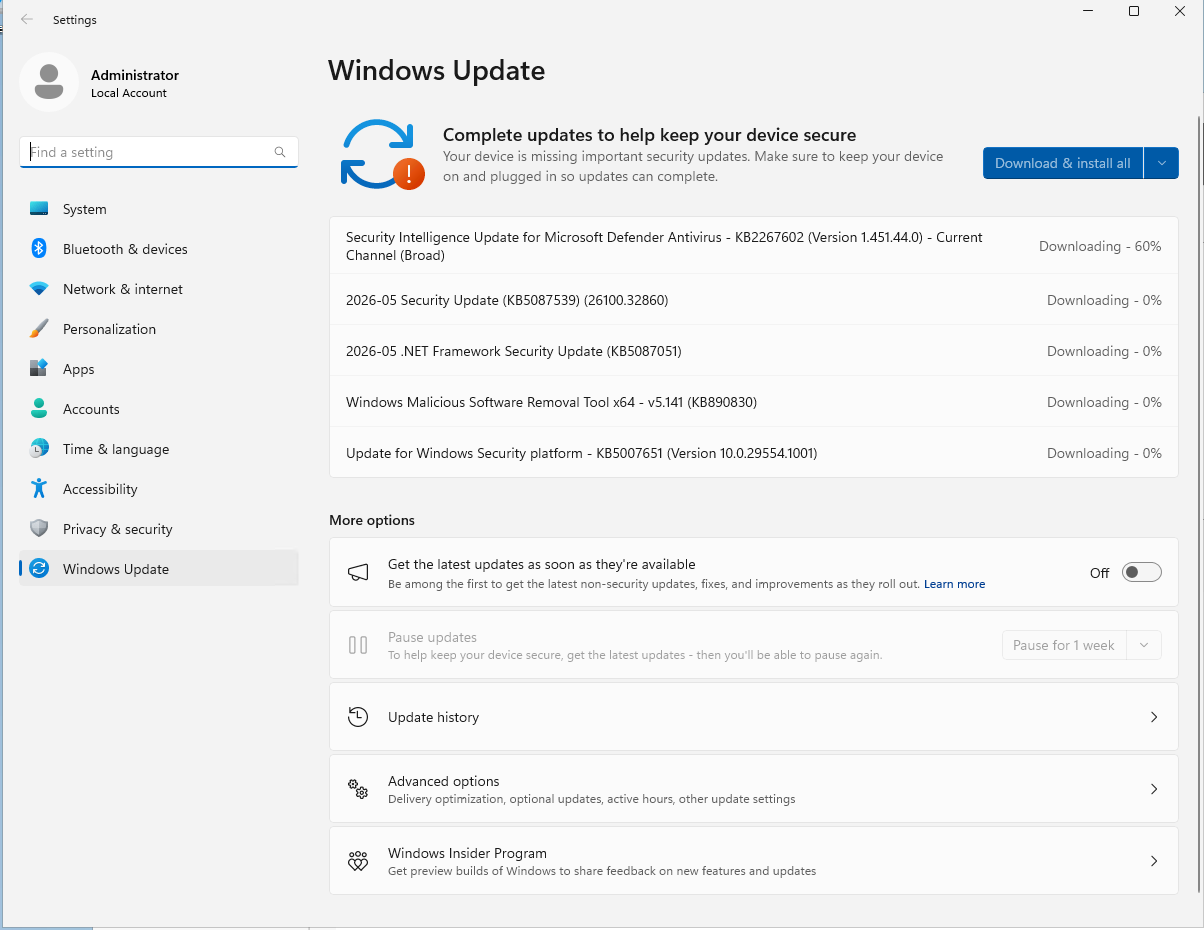Toggle Get the latest updates switch

tap(1142, 572)
